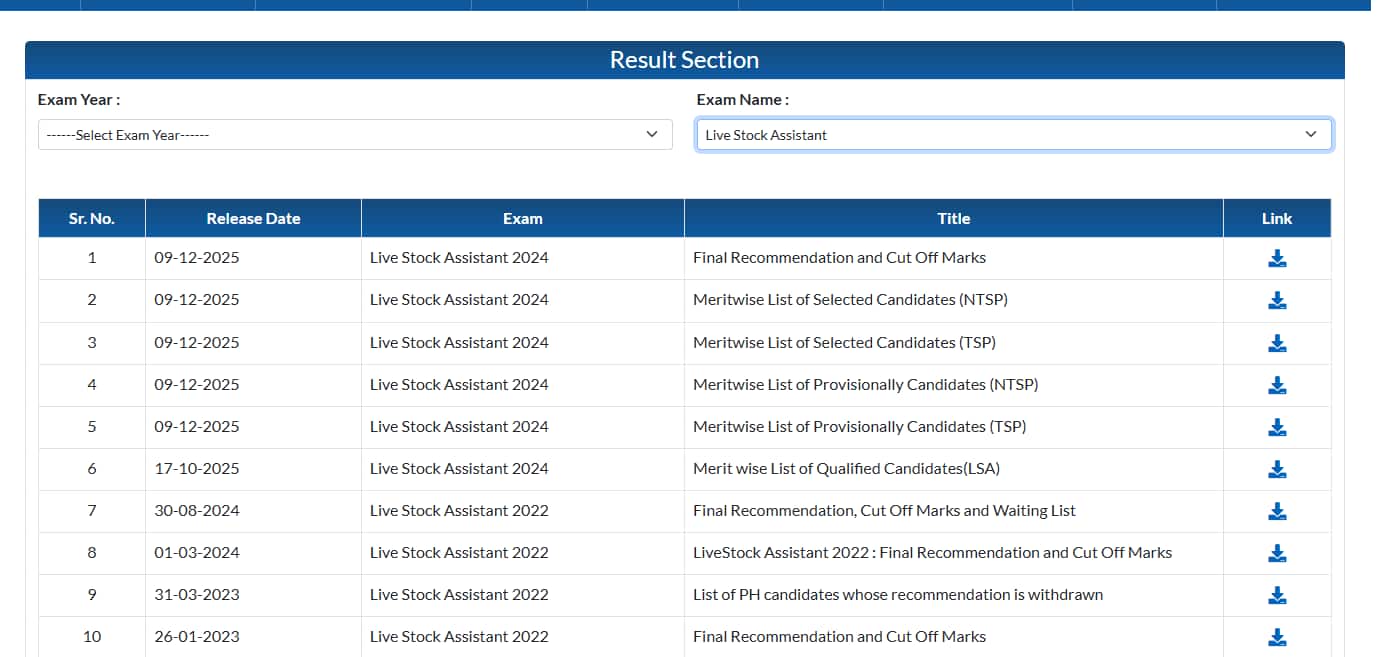Download row 8 LiveStock Assistant 2022 result
The width and height of the screenshot is (1380, 657).
1276,553
